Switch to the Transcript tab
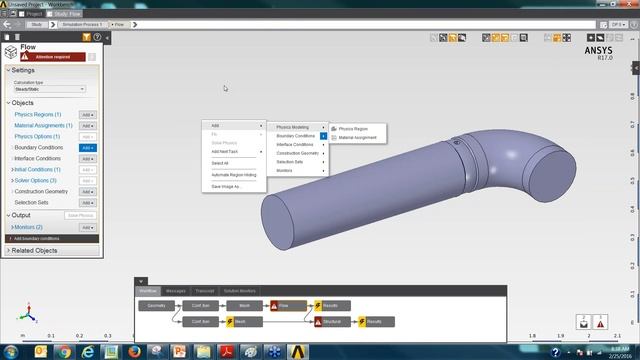640x360 pixels. tap(204, 291)
